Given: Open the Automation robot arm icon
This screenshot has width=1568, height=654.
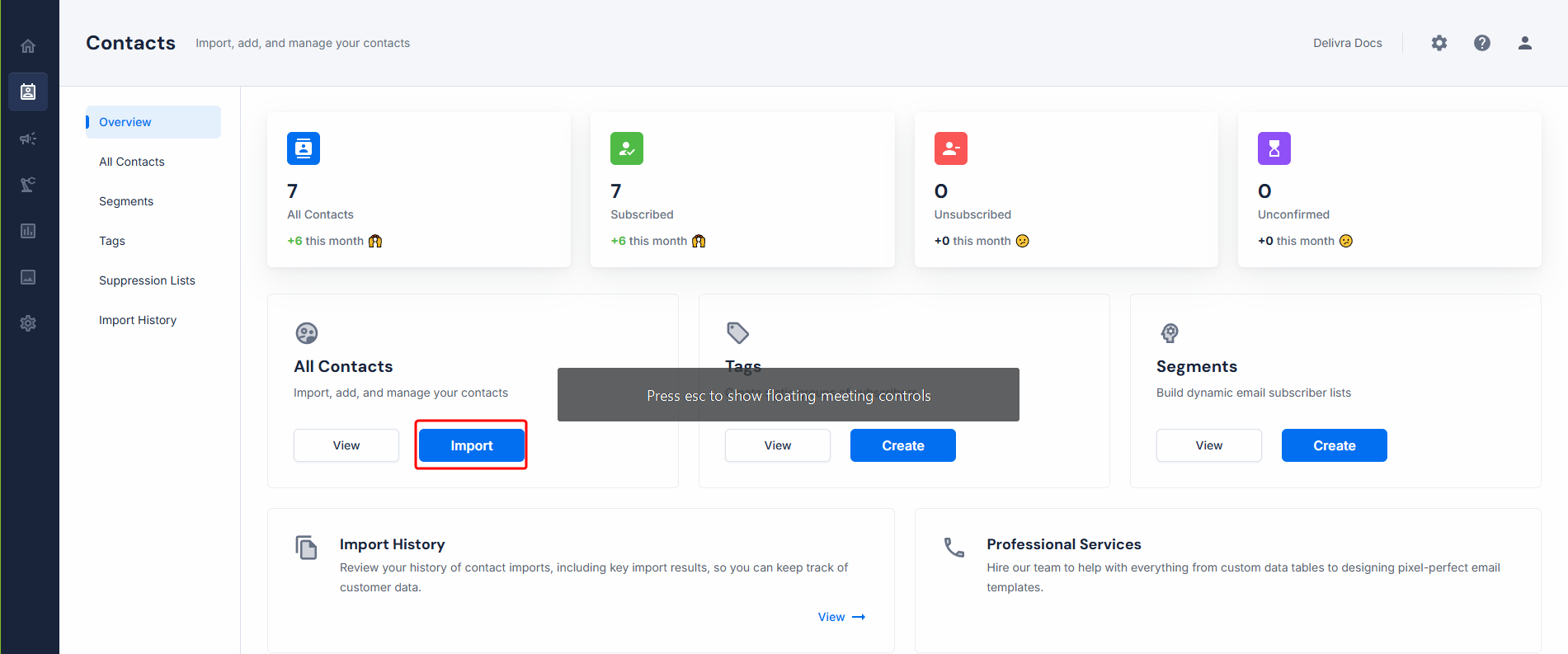Looking at the screenshot, I should [28, 185].
